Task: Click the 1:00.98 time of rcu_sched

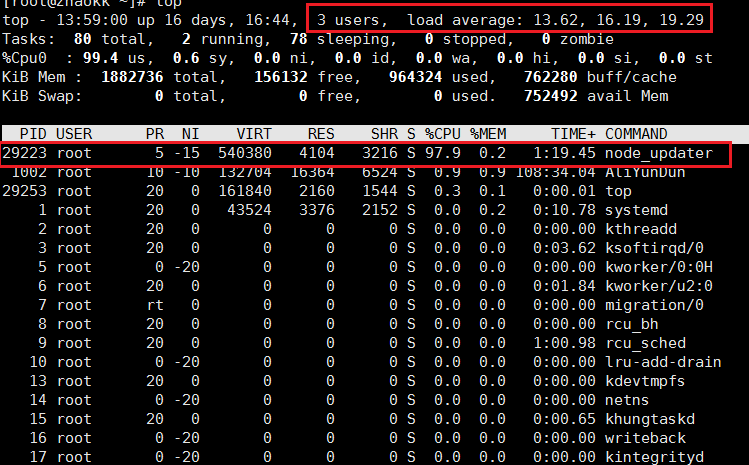Action: (x=564, y=344)
